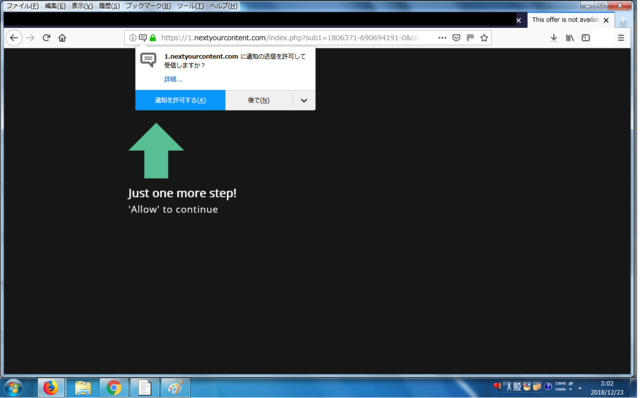The width and height of the screenshot is (640, 398).
Task: Open the '詳細...' learn more link
Action: coord(173,79)
